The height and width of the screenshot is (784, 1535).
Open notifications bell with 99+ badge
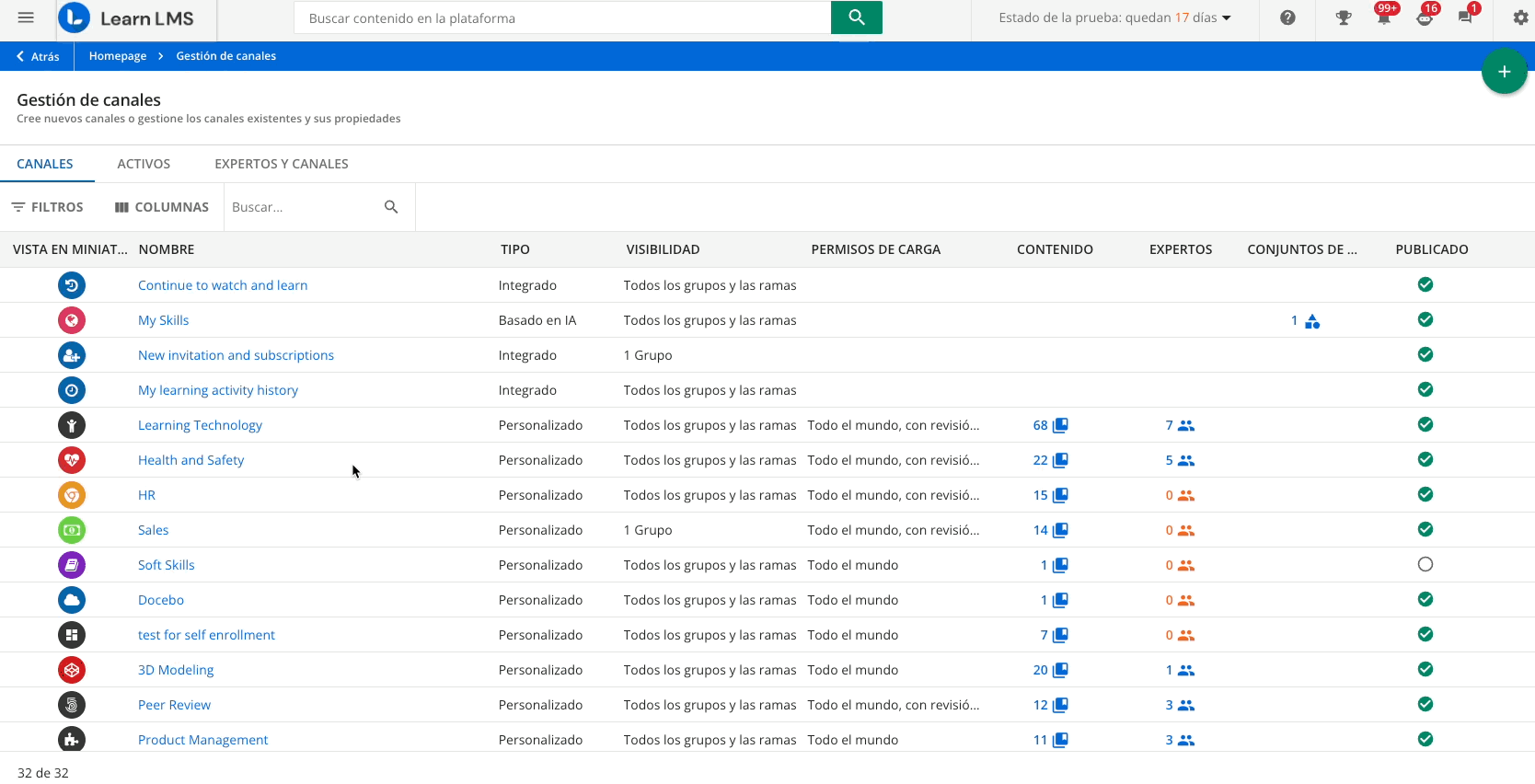pos(1384,16)
